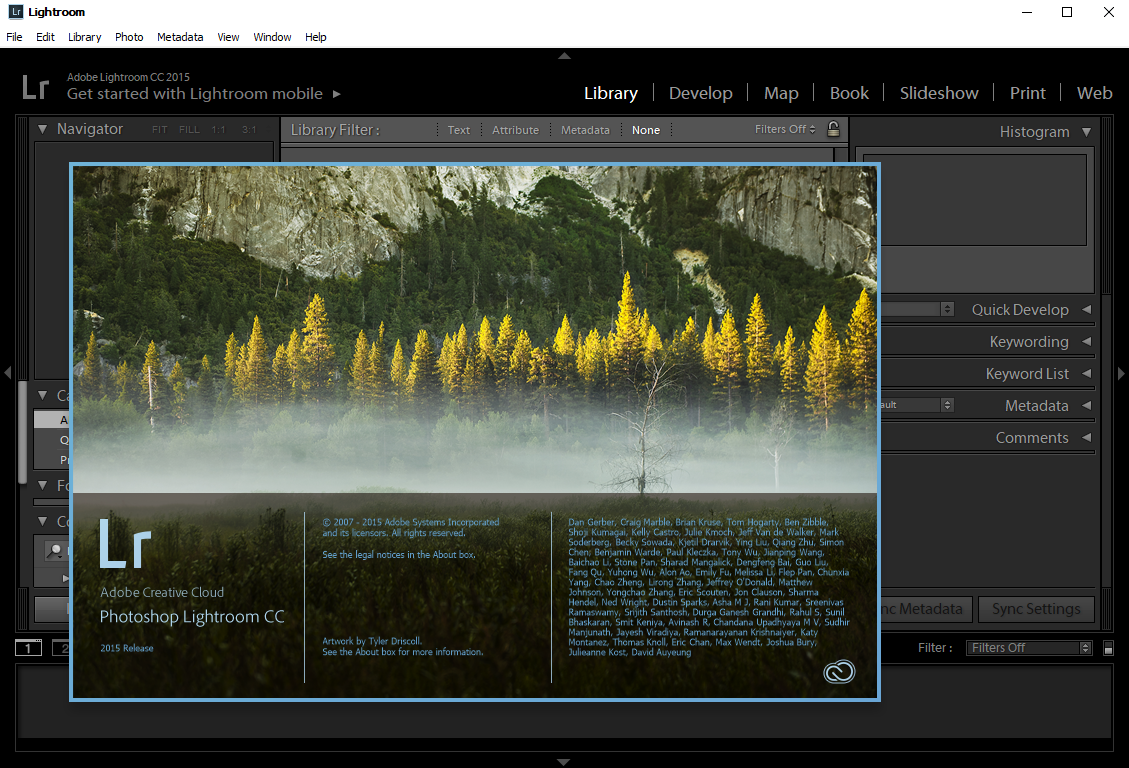Screen dimensions: 1129x768
Task: Hide the bottom filmstrip panel arrow
Action: (564, 762)
